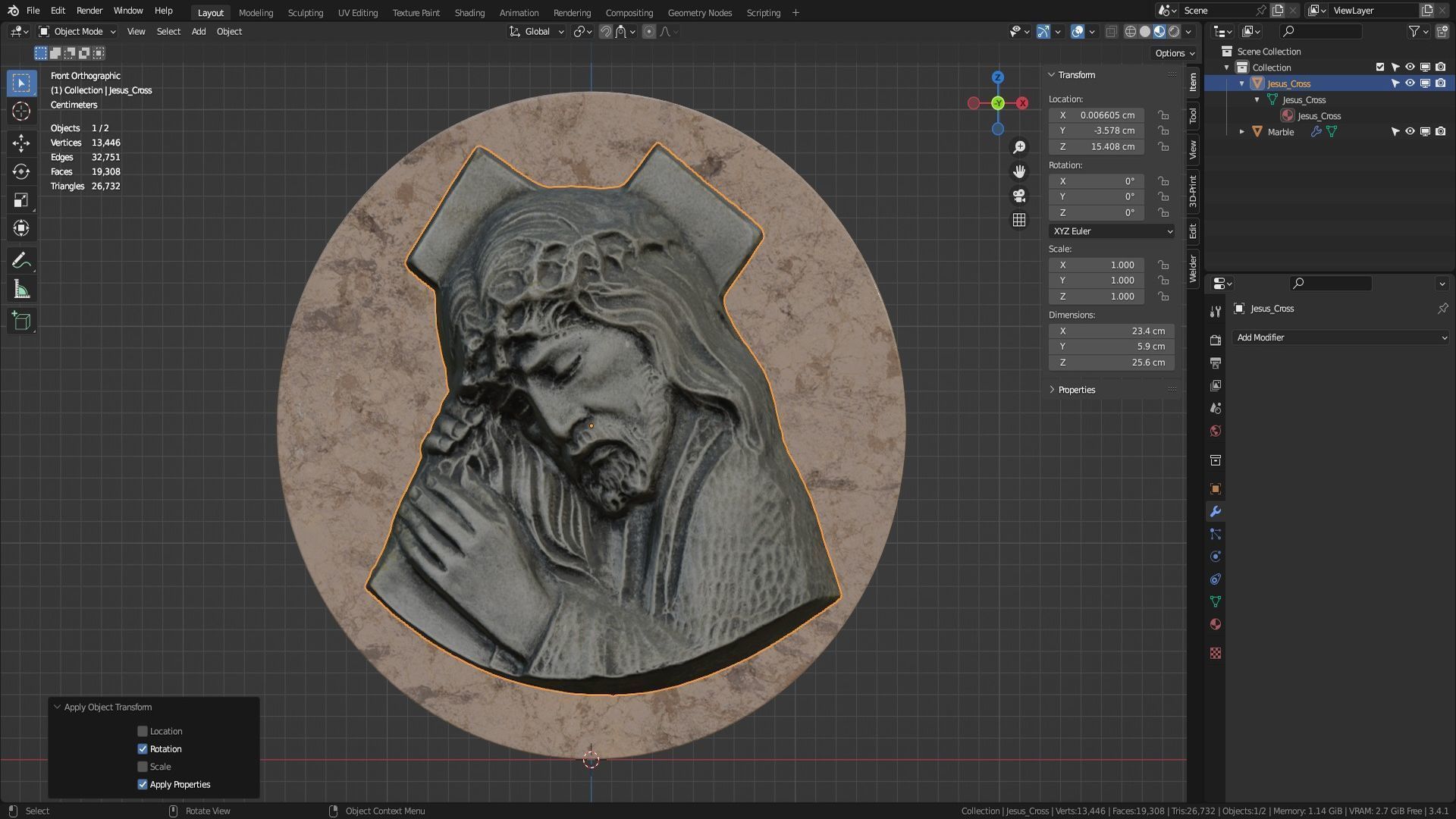Switch to Geometry Nodes workspace tab

coord(699,12)
